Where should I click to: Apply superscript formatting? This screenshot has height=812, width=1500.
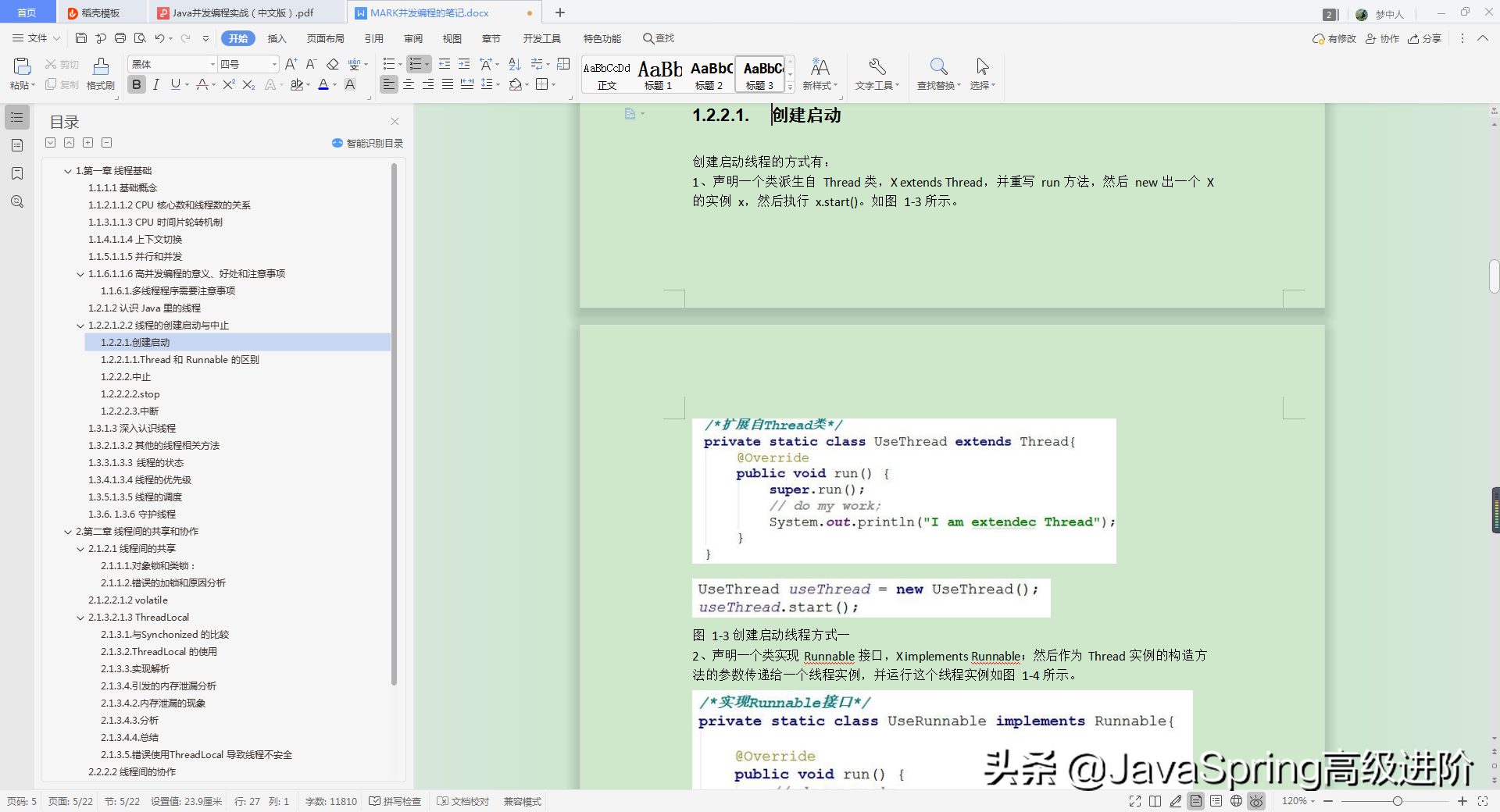[x=229, y=84]
